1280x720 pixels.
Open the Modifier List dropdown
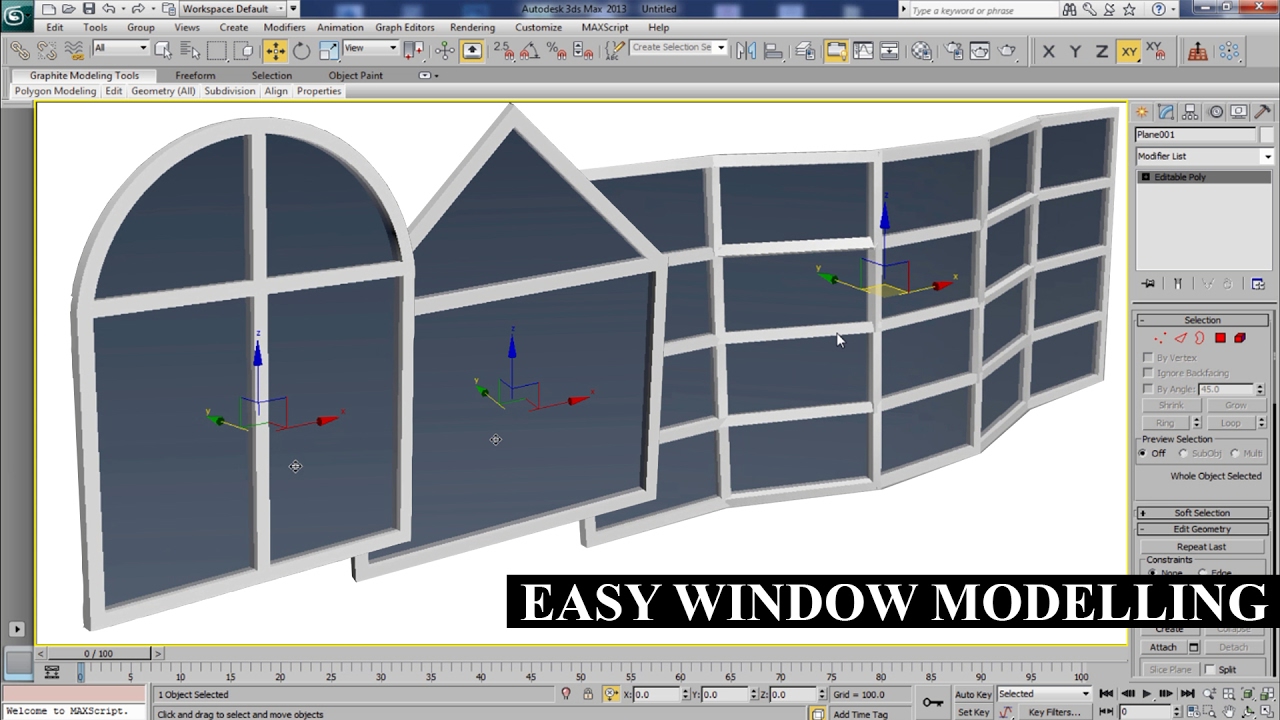1204,156
